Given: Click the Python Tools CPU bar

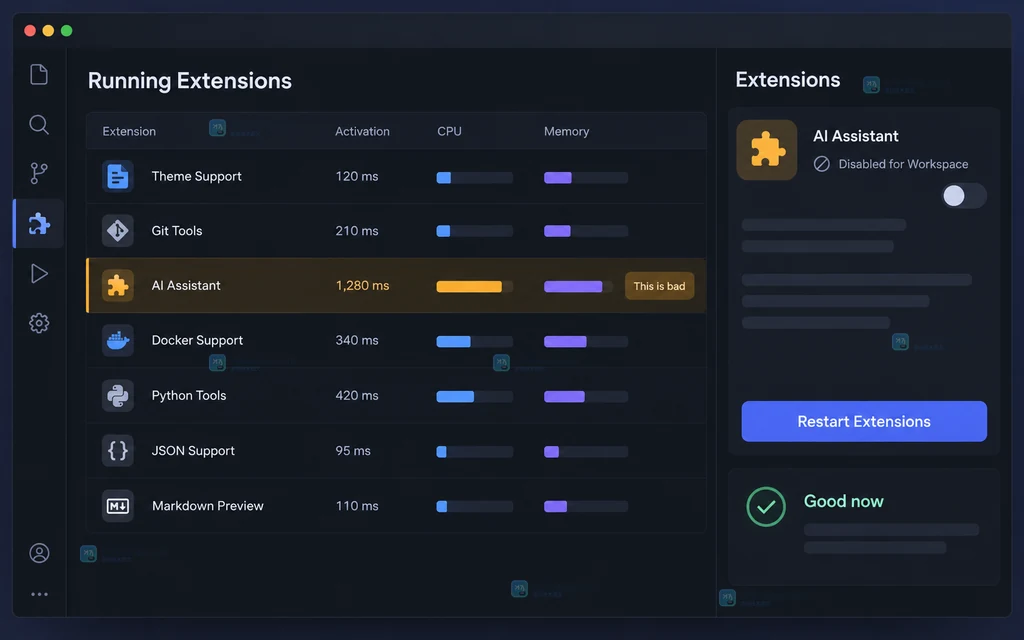Looking at the screenshot, I should [x=475, y=396].
